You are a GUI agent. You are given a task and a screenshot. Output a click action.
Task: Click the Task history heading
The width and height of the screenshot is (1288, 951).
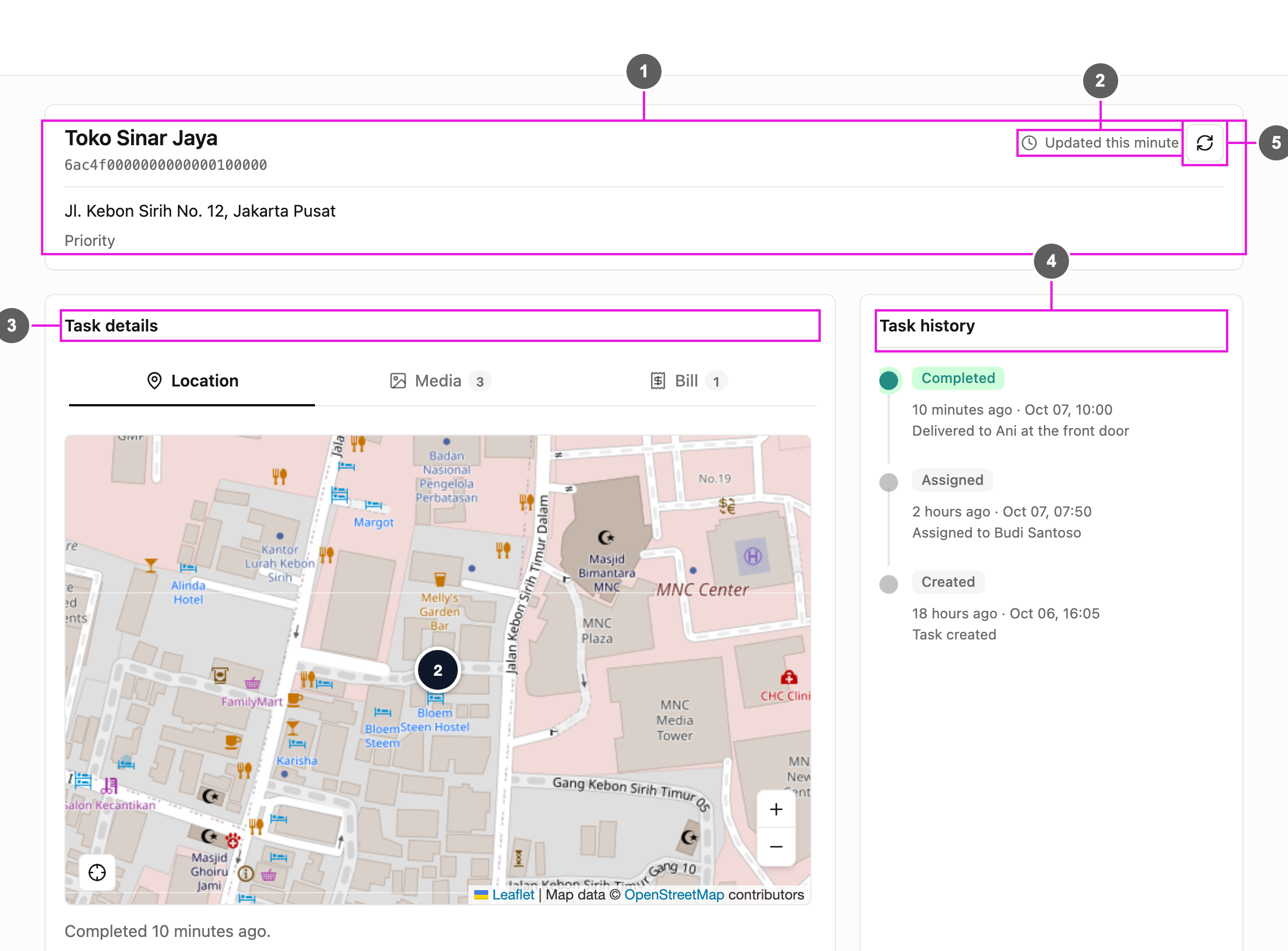[927, 326]
